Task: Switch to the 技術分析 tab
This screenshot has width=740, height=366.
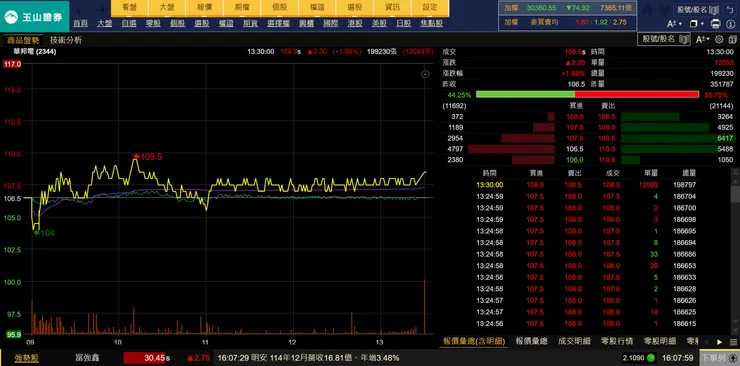Action: 66,40
